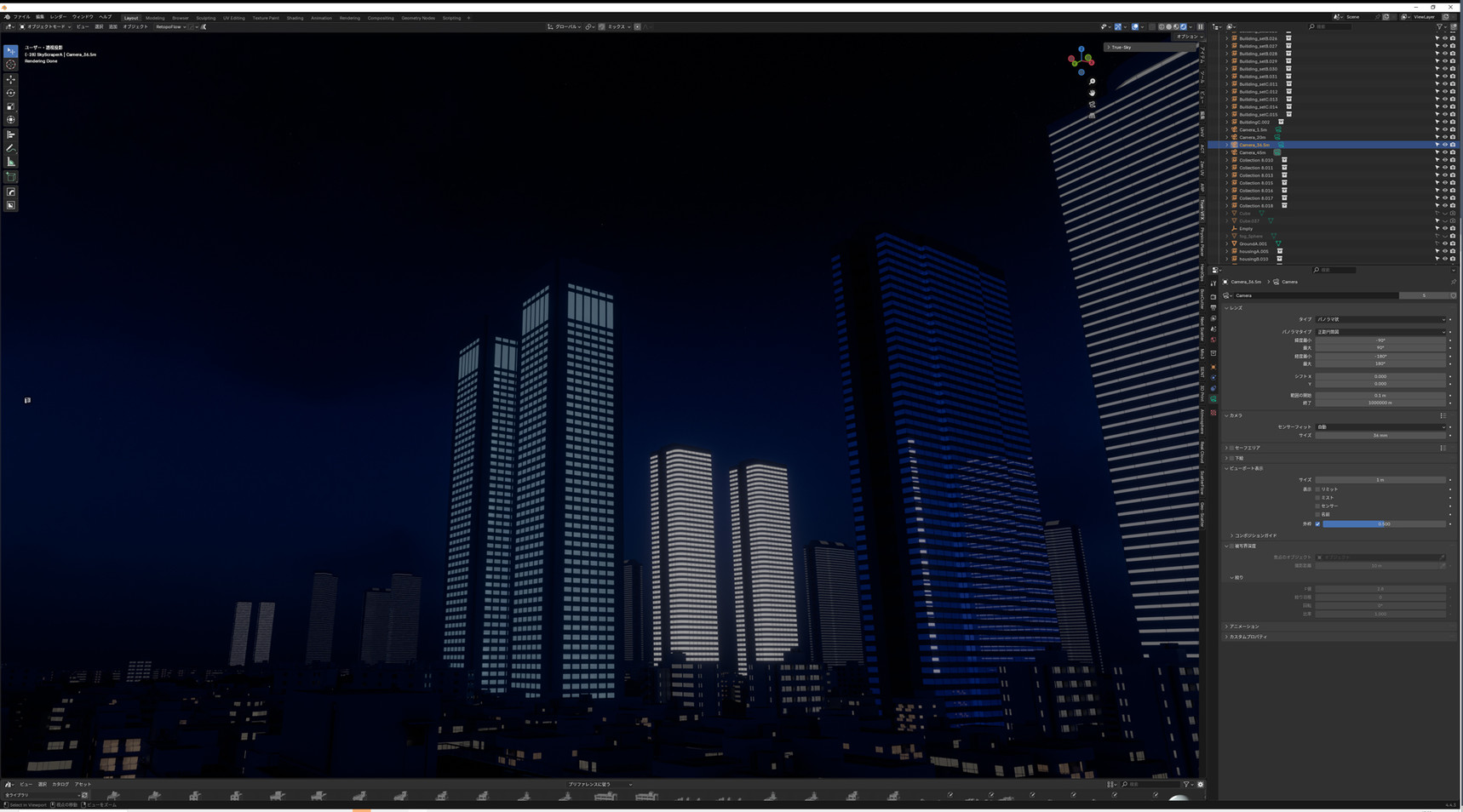
Task: Select Camera_45m in the outliner
Action: pyautogui.click(x=1252, y=152)
